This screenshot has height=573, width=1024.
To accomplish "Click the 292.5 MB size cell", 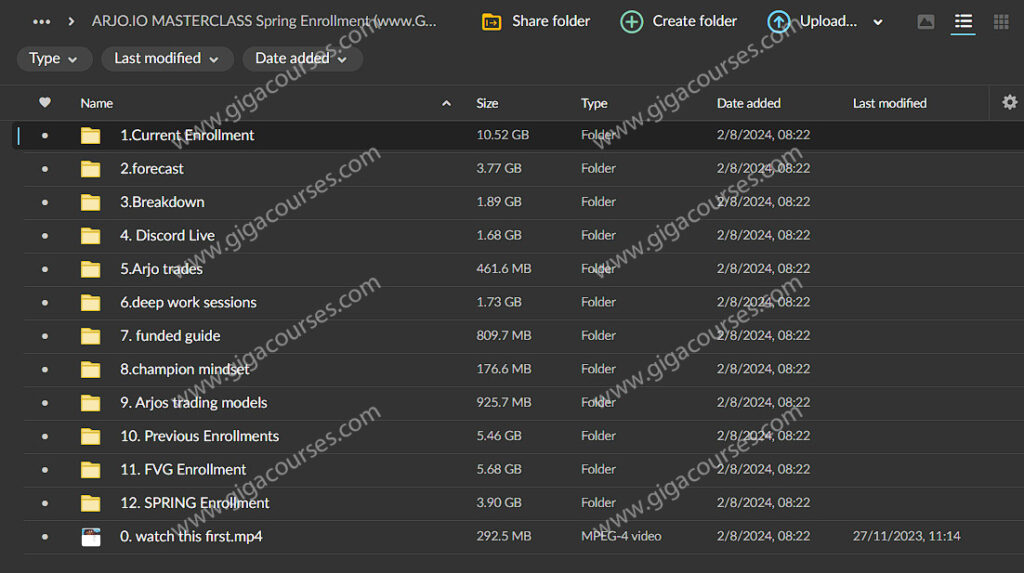I will point(504,536).
